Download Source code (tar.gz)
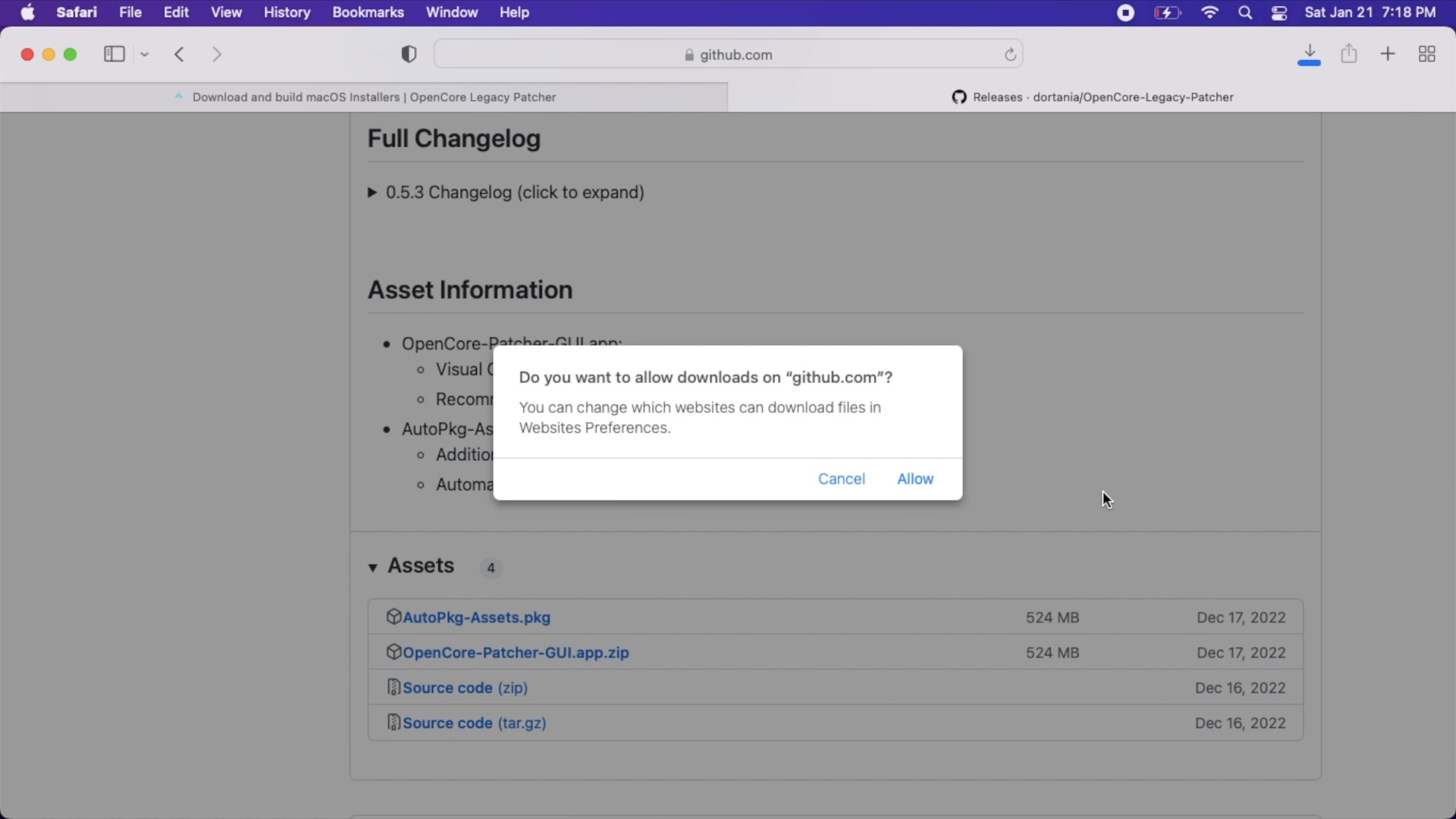1456x819 pixels. (x=474, y=723)
